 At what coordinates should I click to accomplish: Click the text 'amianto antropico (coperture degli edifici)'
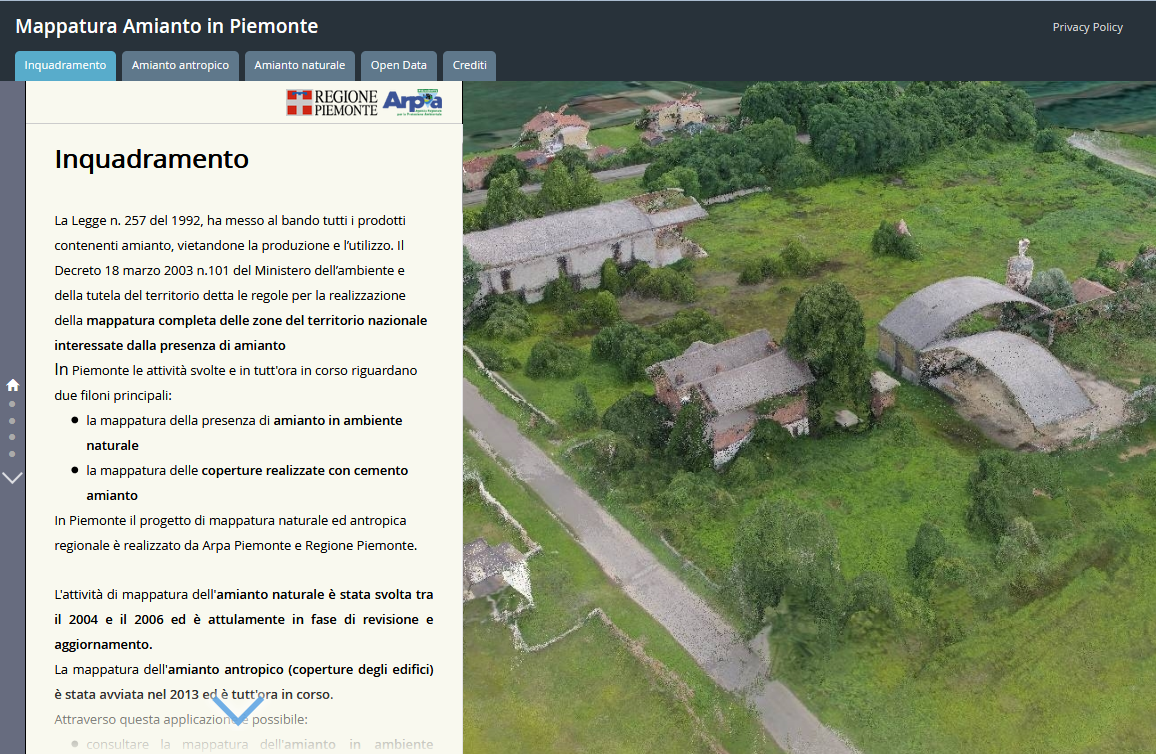tap(301, 670)
